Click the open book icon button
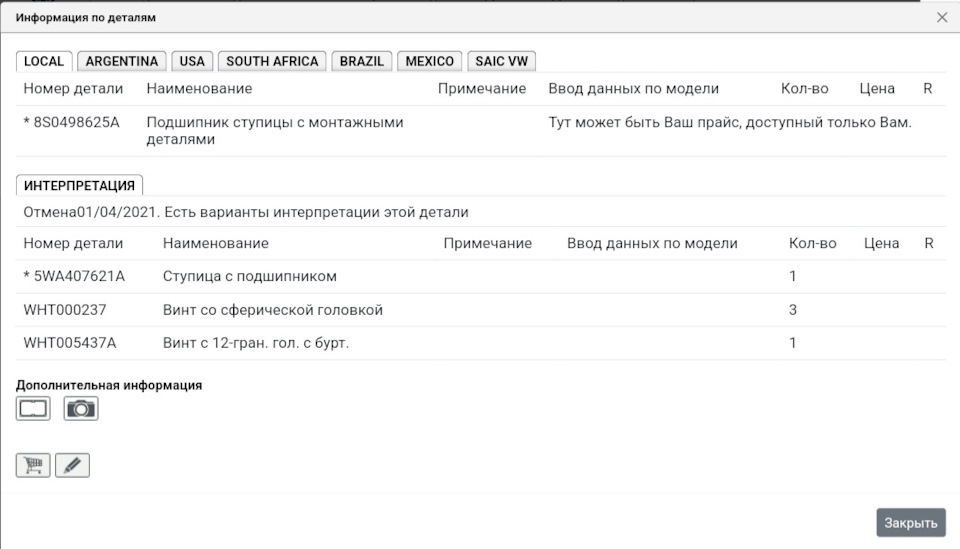The height and width of the screenshot is (549, 960). coord(33,408)
